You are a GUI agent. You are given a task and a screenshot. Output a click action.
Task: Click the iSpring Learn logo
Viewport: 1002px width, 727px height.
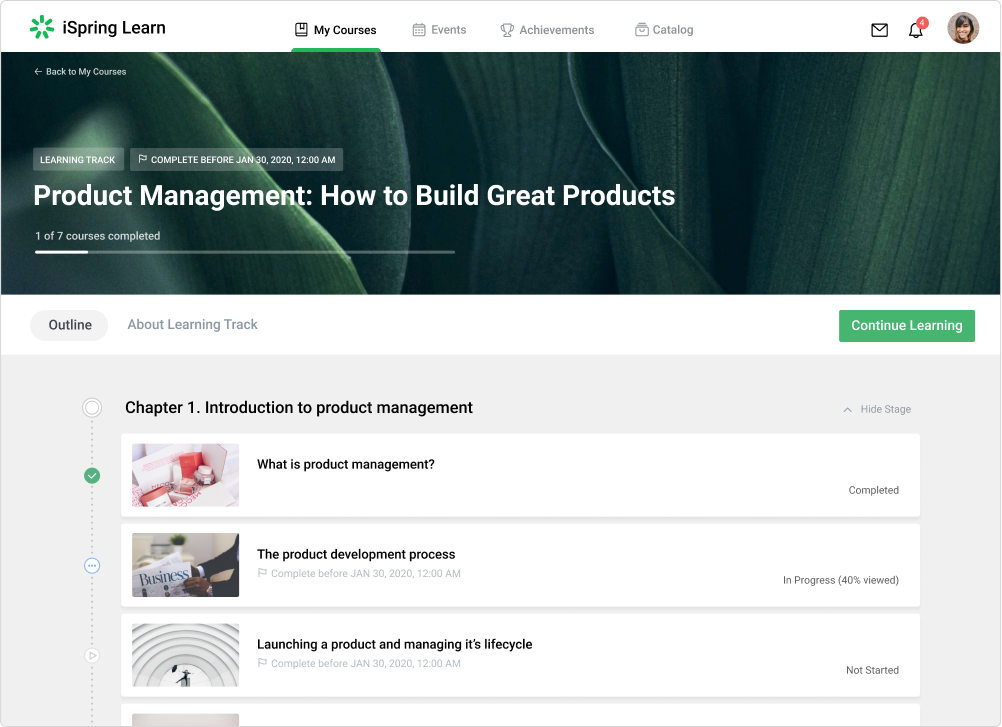click(x=97, y=28)
